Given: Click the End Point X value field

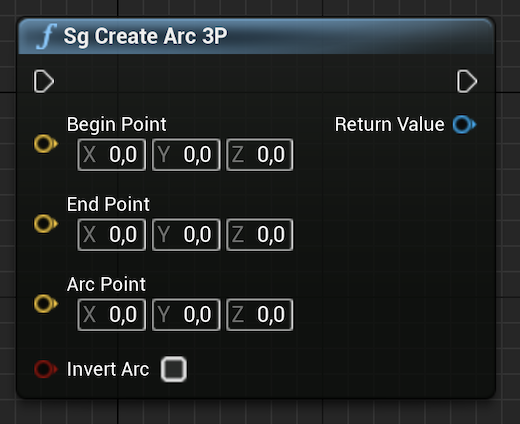Looking at the screenshot, I should [x=112, y=235].
